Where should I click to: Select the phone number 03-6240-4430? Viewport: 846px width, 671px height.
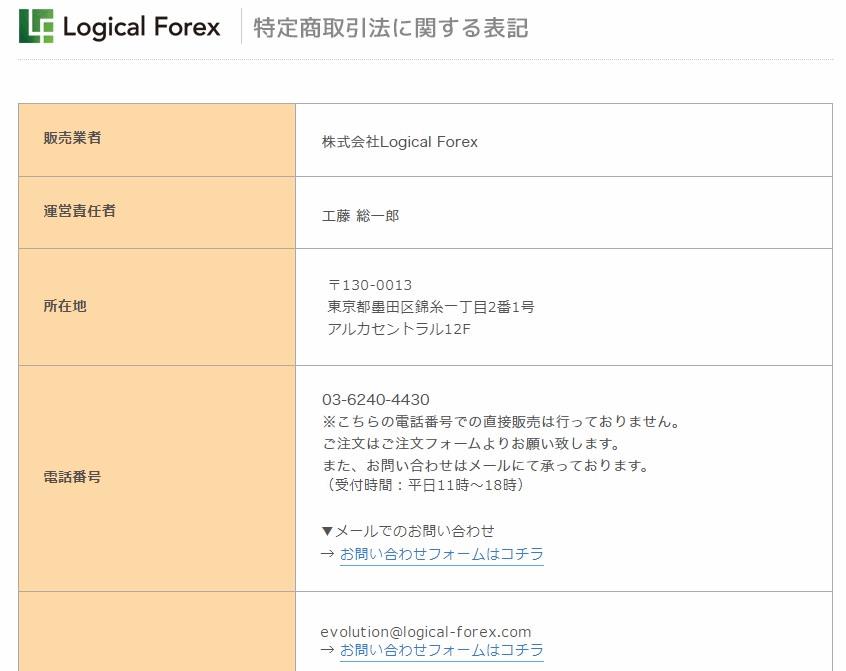(x=376, y=400)
